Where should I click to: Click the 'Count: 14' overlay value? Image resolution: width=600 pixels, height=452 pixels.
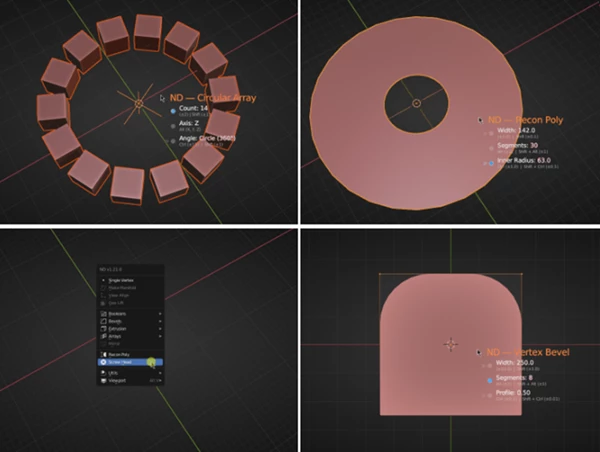[x=193, y=108]
